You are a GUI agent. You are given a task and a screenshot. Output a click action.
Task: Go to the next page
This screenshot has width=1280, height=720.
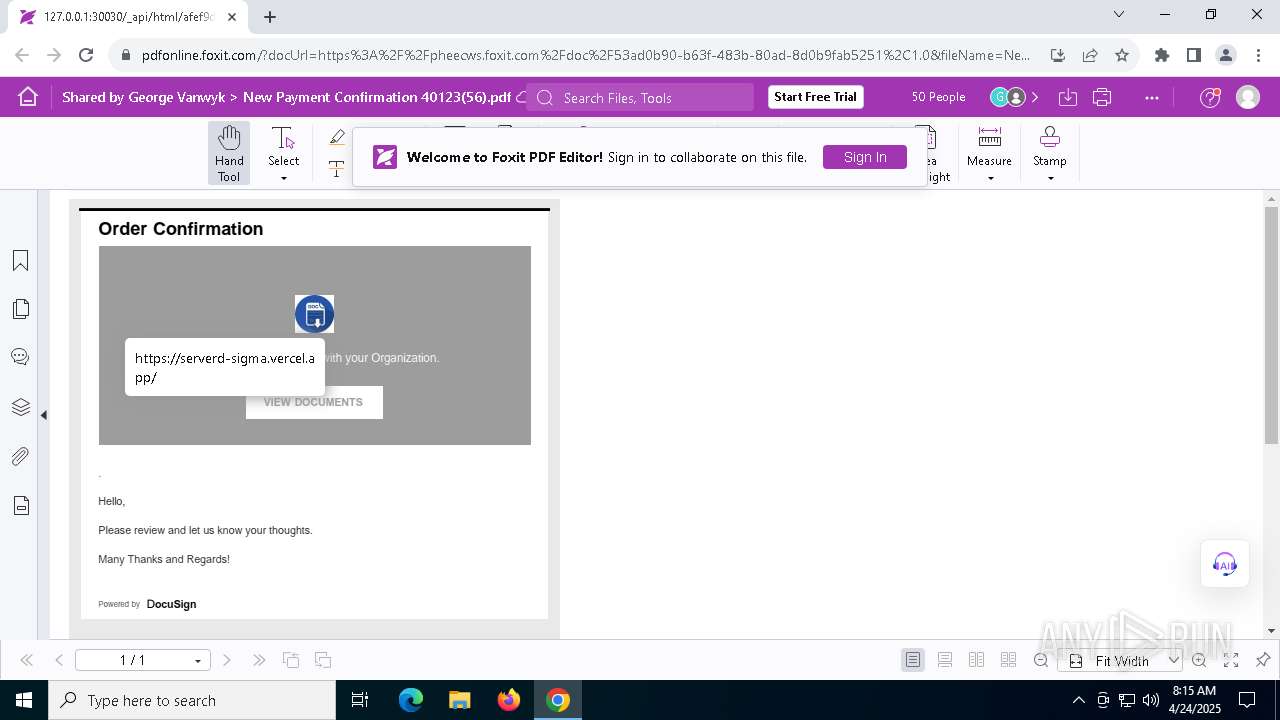227,660
